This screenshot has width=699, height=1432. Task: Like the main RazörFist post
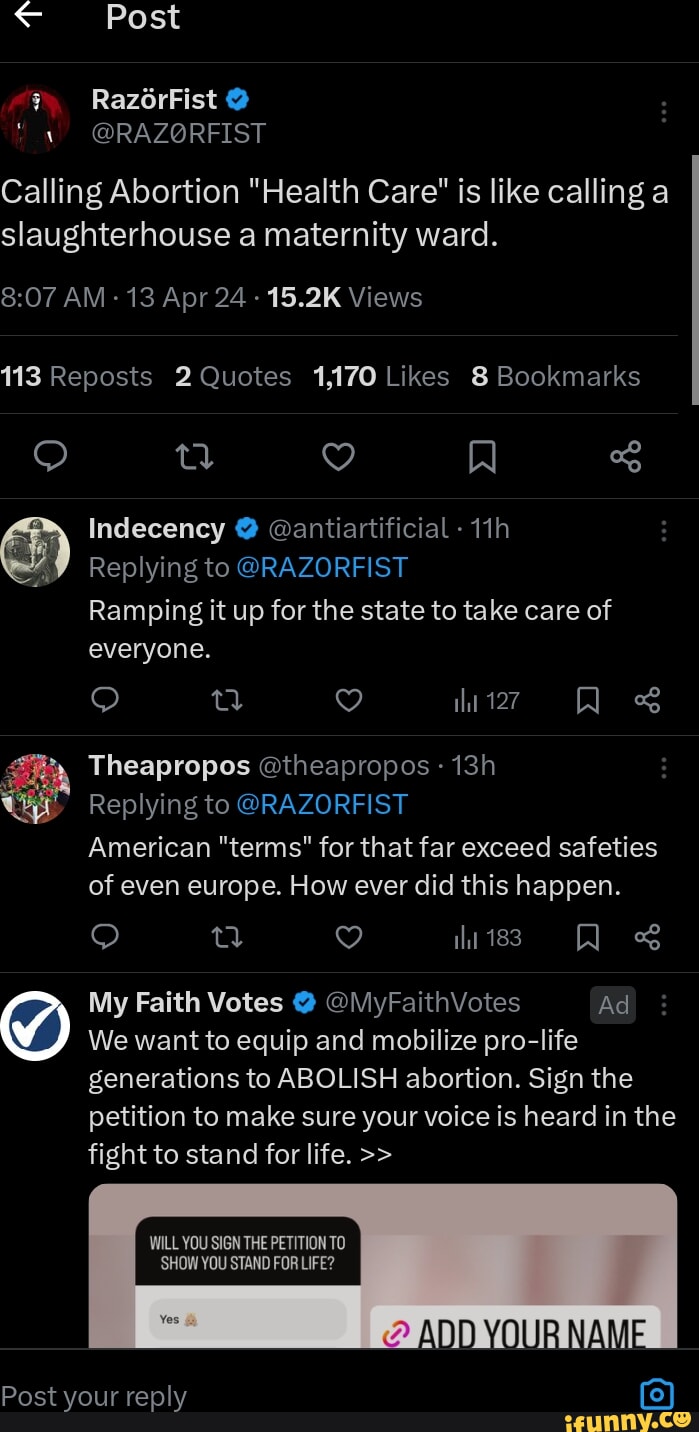point(338,457)
